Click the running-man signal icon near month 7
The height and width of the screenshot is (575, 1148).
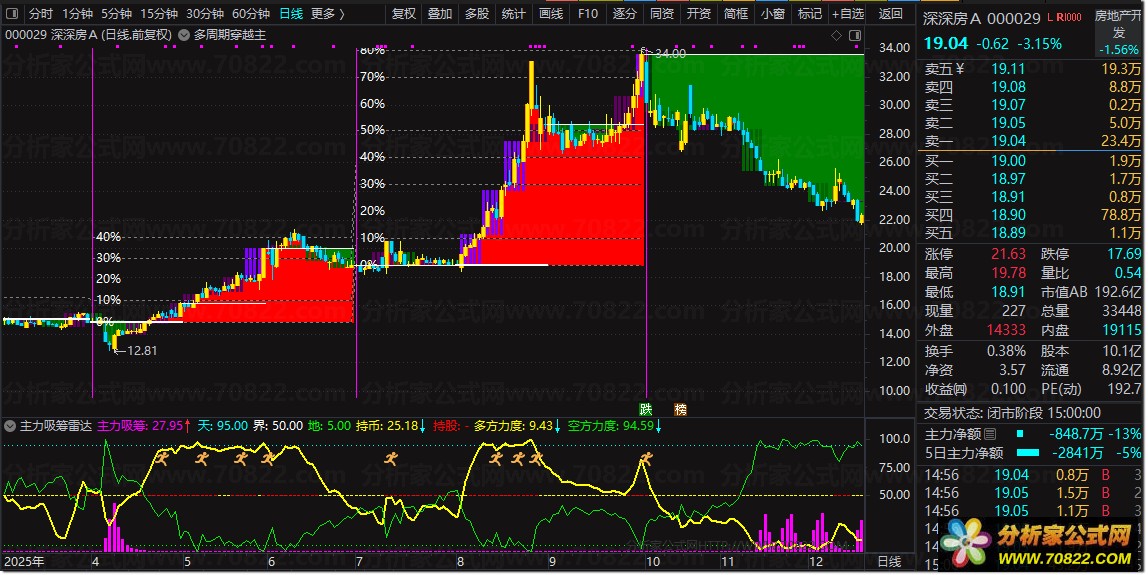pyautogui.click(x=392, y=459)
